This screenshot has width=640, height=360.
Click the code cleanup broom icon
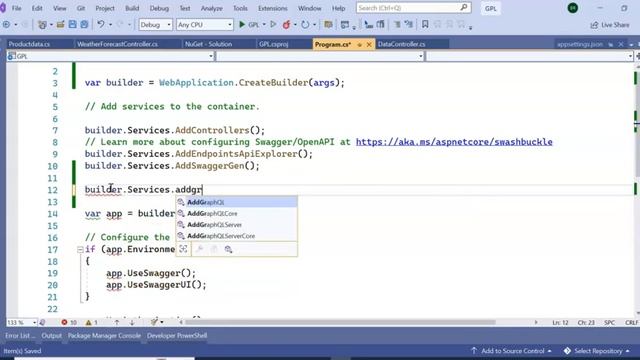(154, 322)
